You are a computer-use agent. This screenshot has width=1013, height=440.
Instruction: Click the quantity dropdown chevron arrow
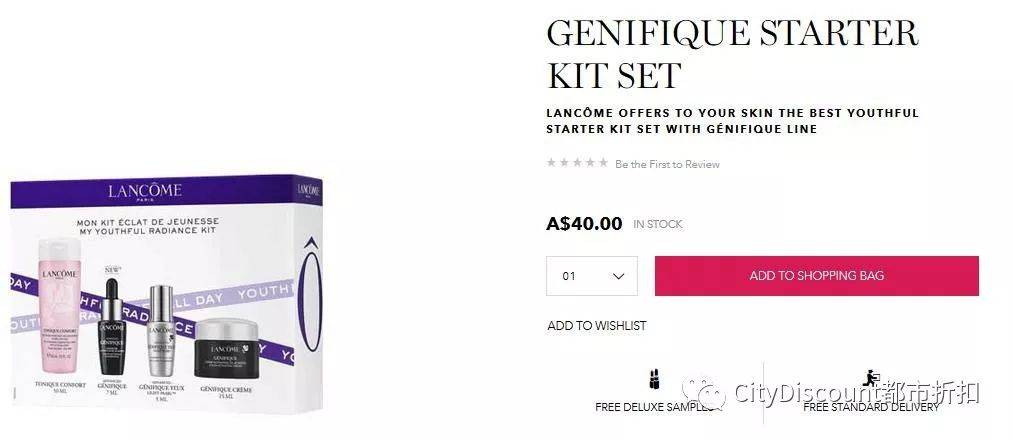click(x=618, y=276)
